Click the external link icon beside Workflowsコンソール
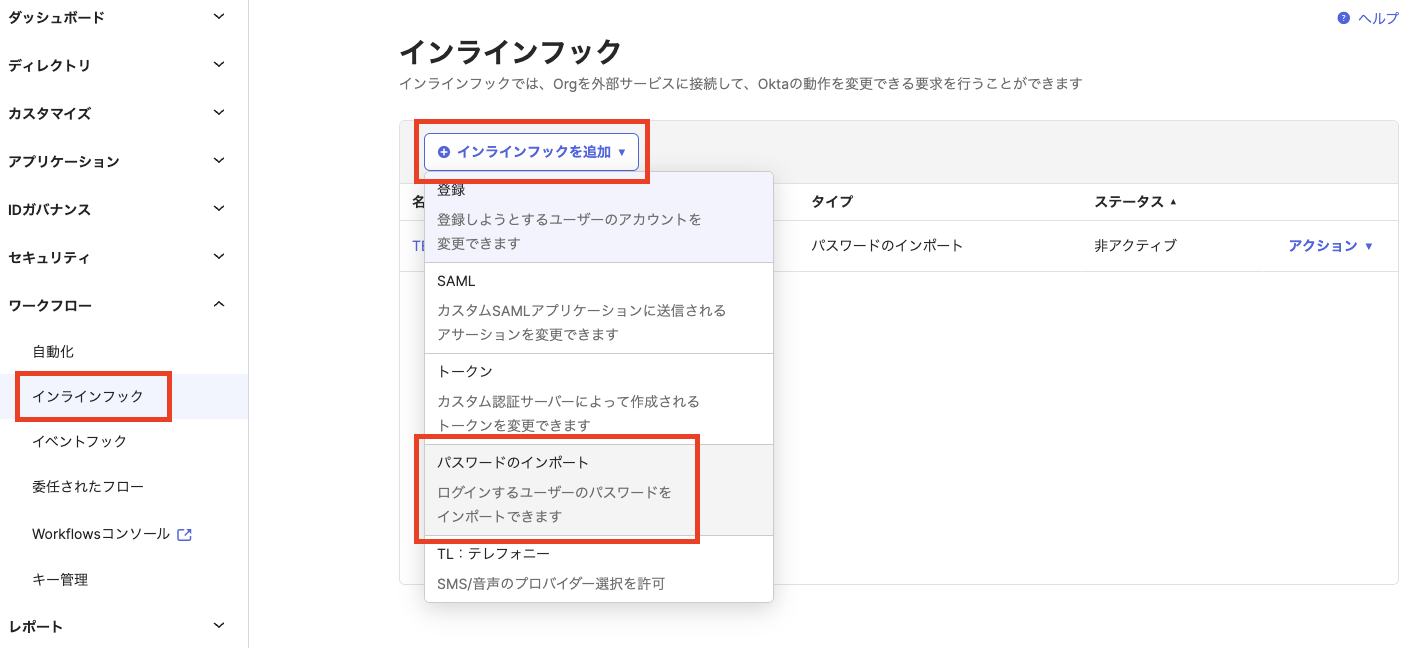This screenshot has width=1424, height=648. point(184,535)
